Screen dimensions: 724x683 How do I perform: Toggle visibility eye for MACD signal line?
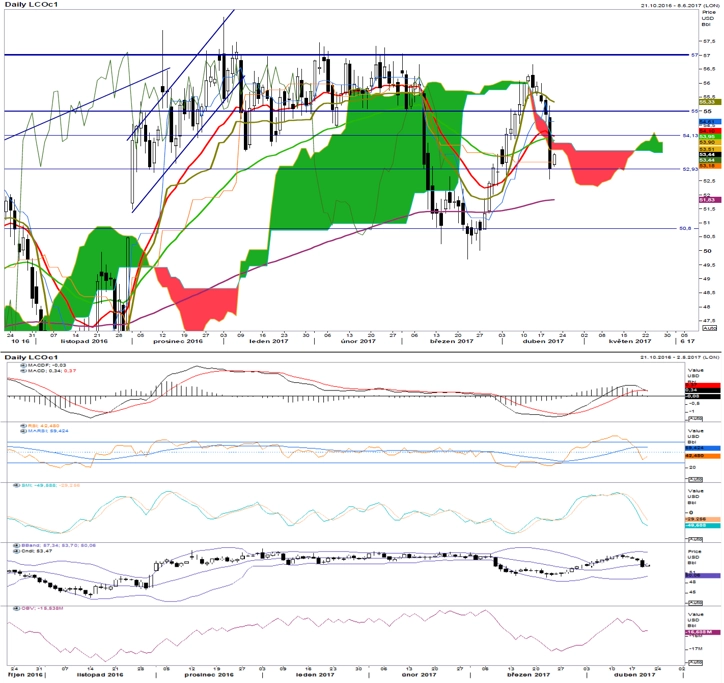[x=24, y=371]
